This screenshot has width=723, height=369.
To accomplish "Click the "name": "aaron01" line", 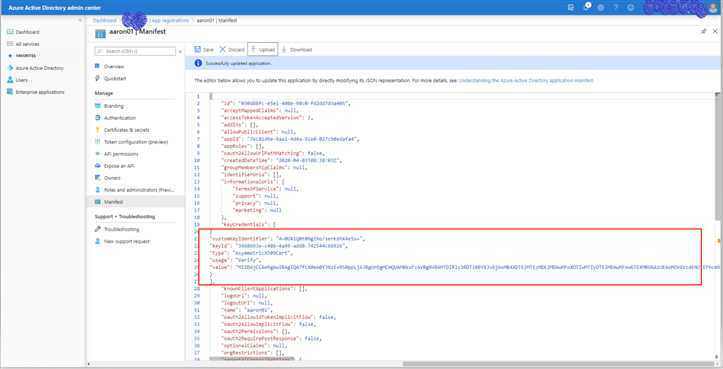I will (x=247, y=310).
